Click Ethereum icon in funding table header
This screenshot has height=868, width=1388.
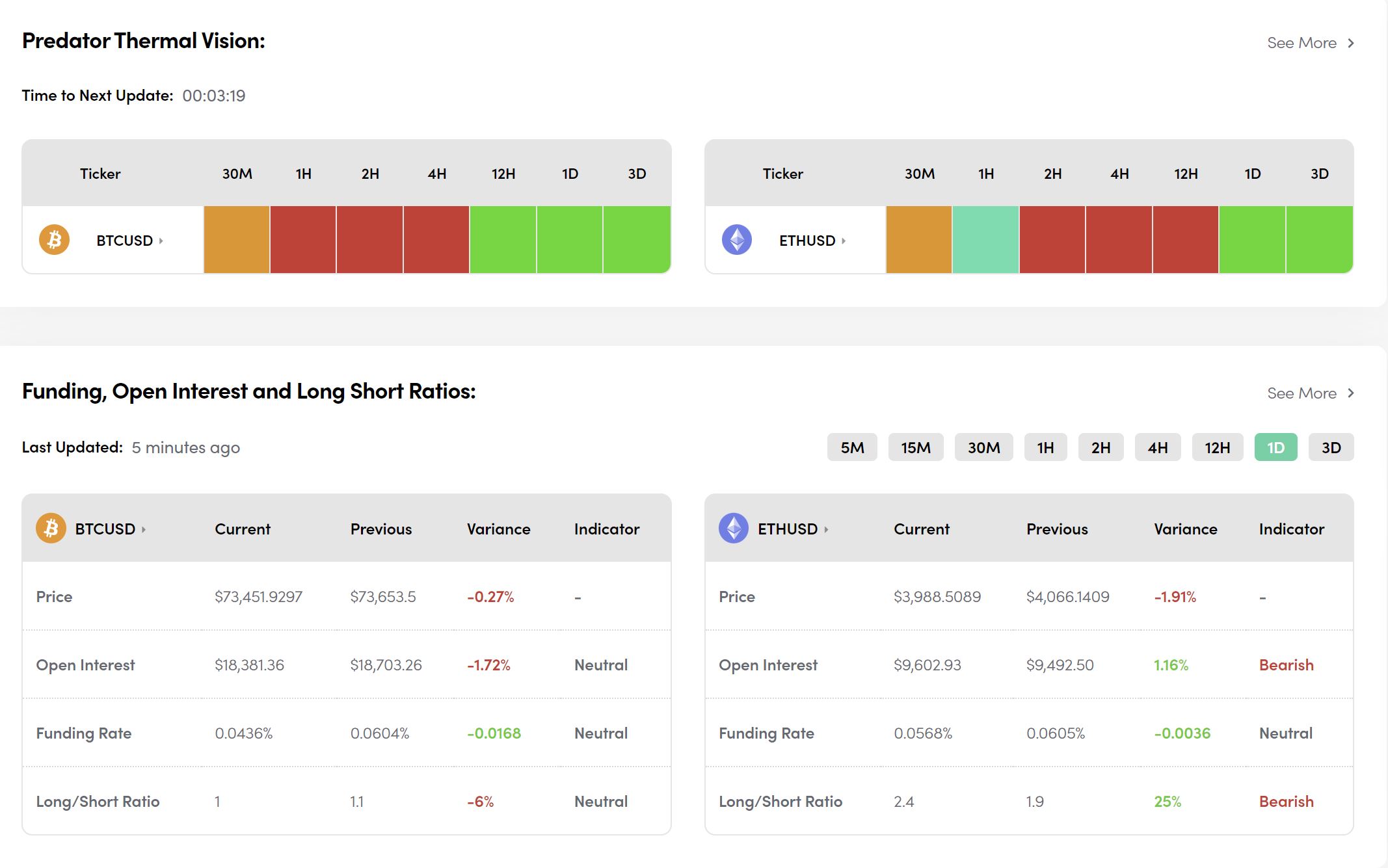coord(733,529)
